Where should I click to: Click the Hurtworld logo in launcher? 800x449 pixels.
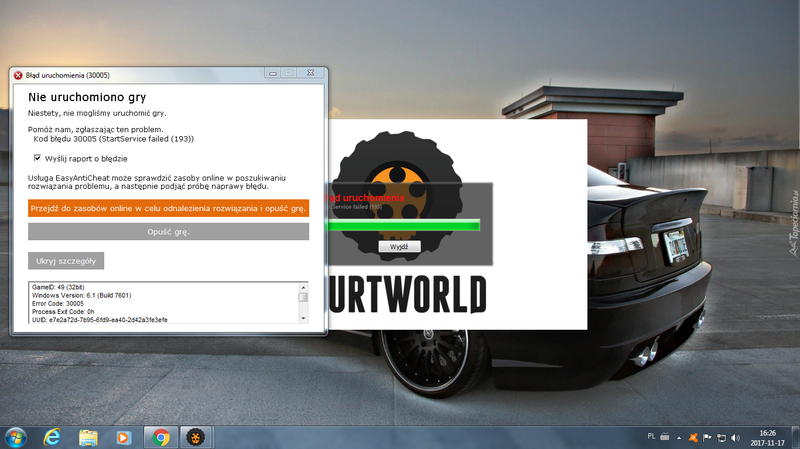coord(398,194)
